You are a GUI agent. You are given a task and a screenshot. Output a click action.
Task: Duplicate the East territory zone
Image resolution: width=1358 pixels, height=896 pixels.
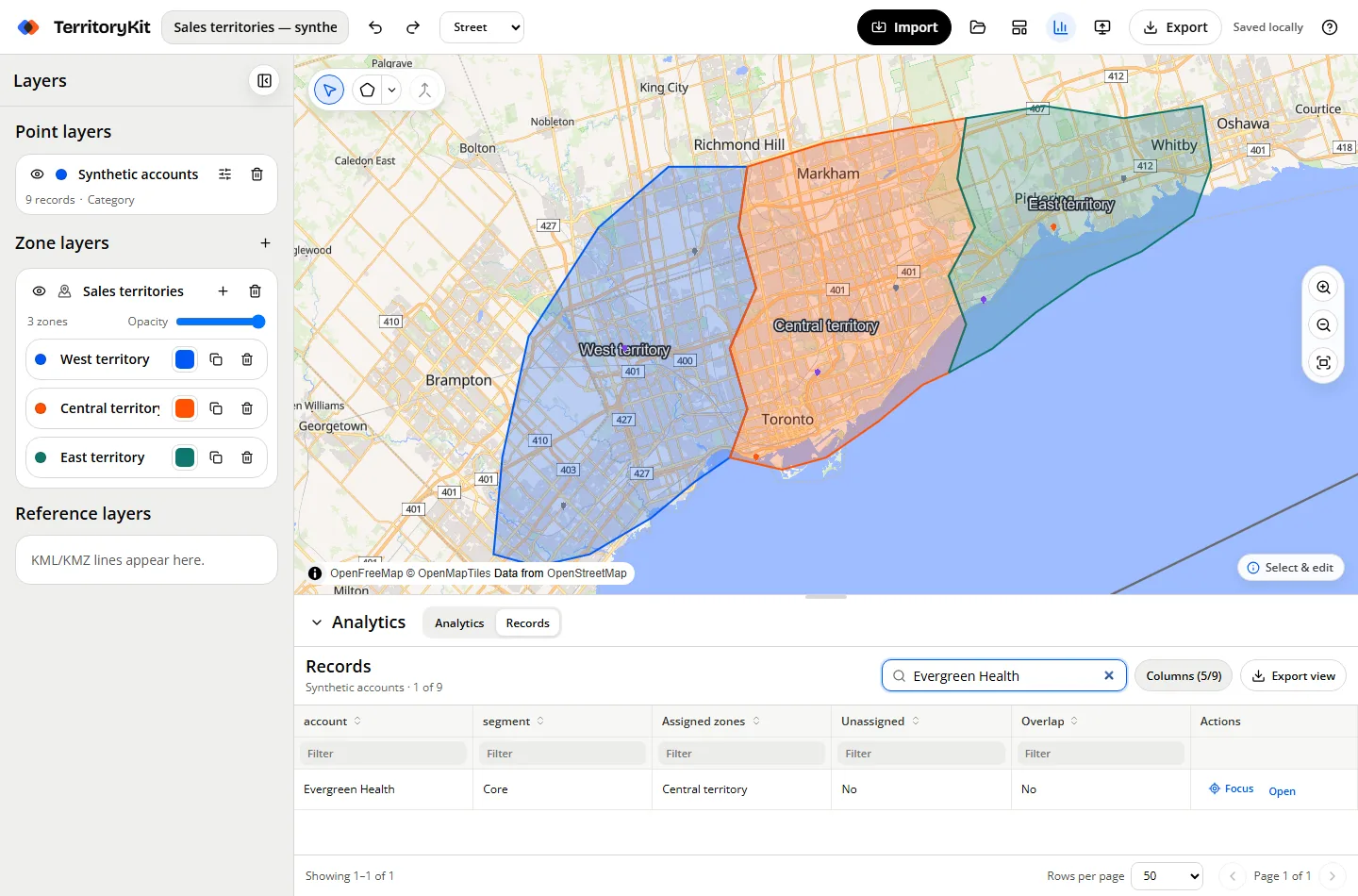pos(216,457)
